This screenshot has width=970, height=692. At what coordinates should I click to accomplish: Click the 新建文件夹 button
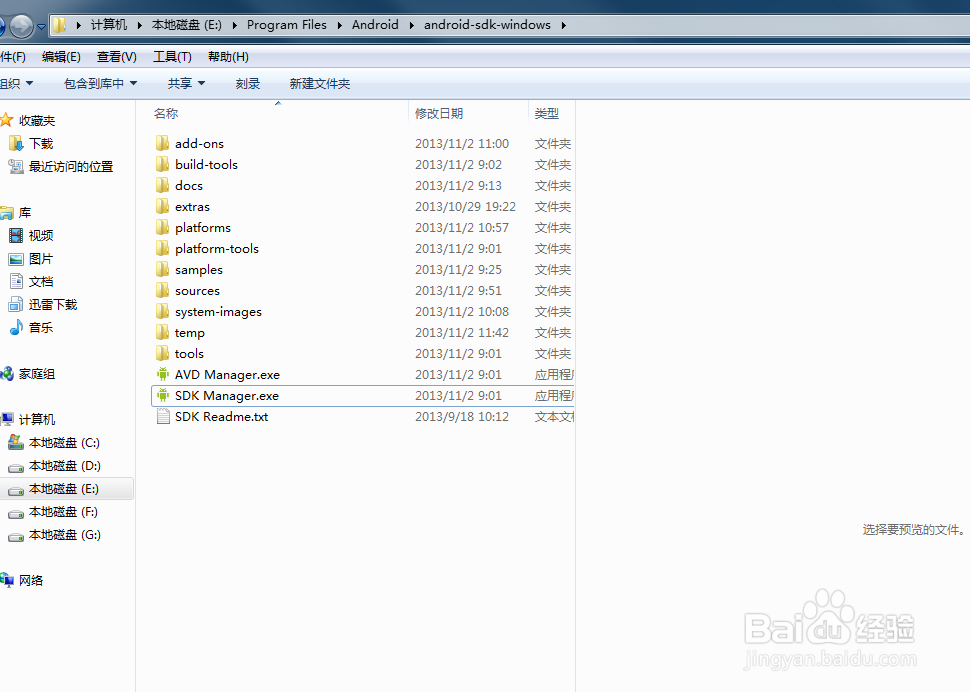[319, 83]
